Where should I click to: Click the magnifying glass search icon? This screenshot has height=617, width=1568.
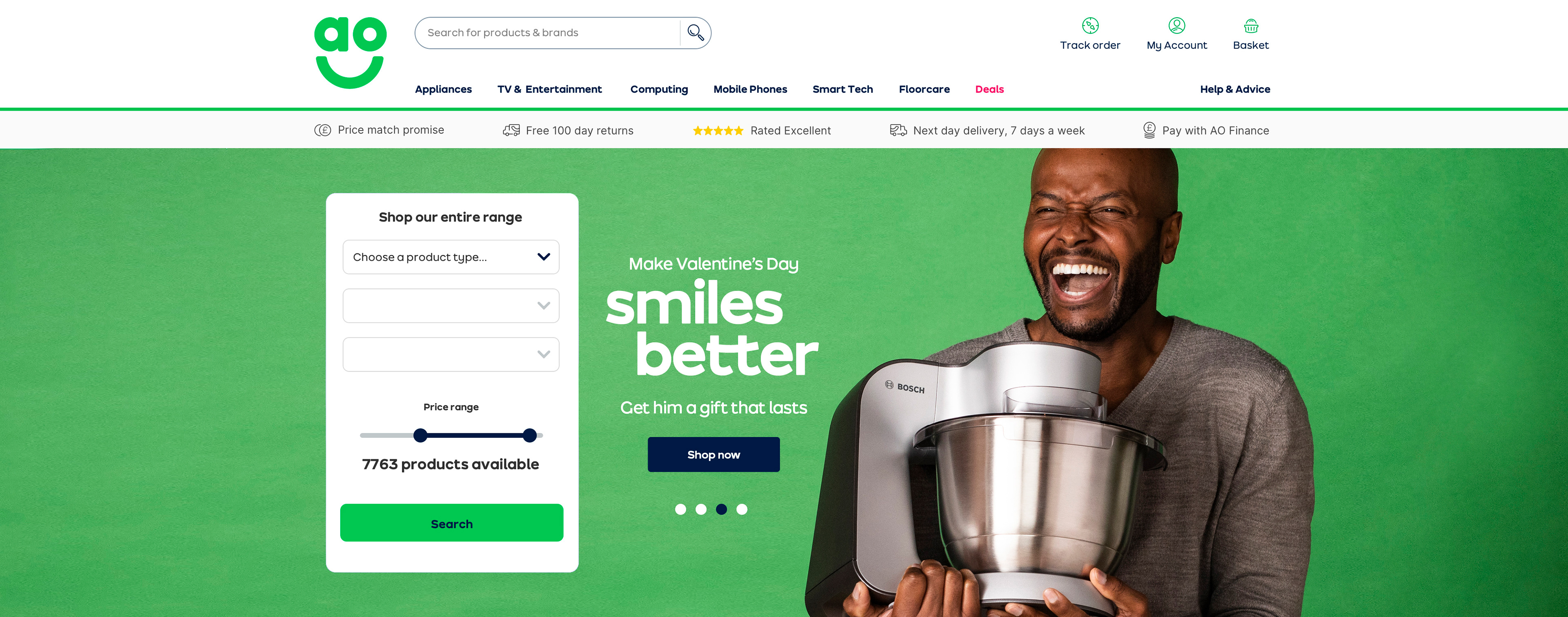click(x=695, y=33)
